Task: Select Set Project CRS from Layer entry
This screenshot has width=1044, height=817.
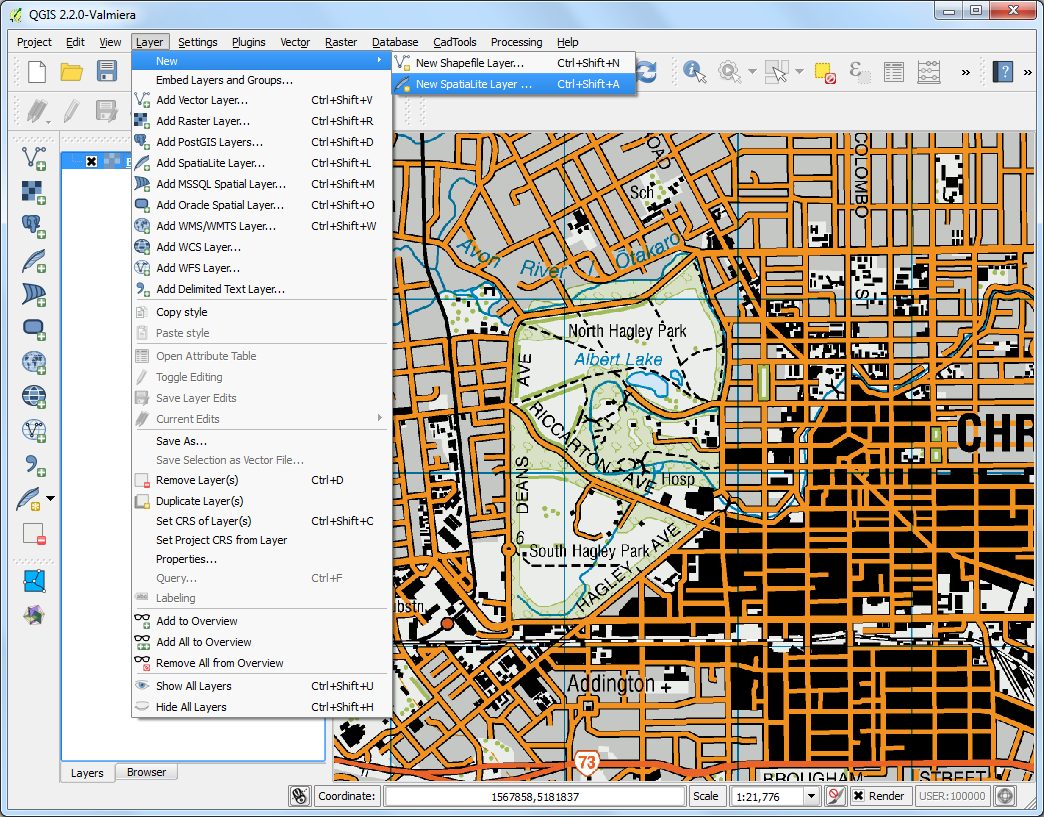Action: (261, 540)
